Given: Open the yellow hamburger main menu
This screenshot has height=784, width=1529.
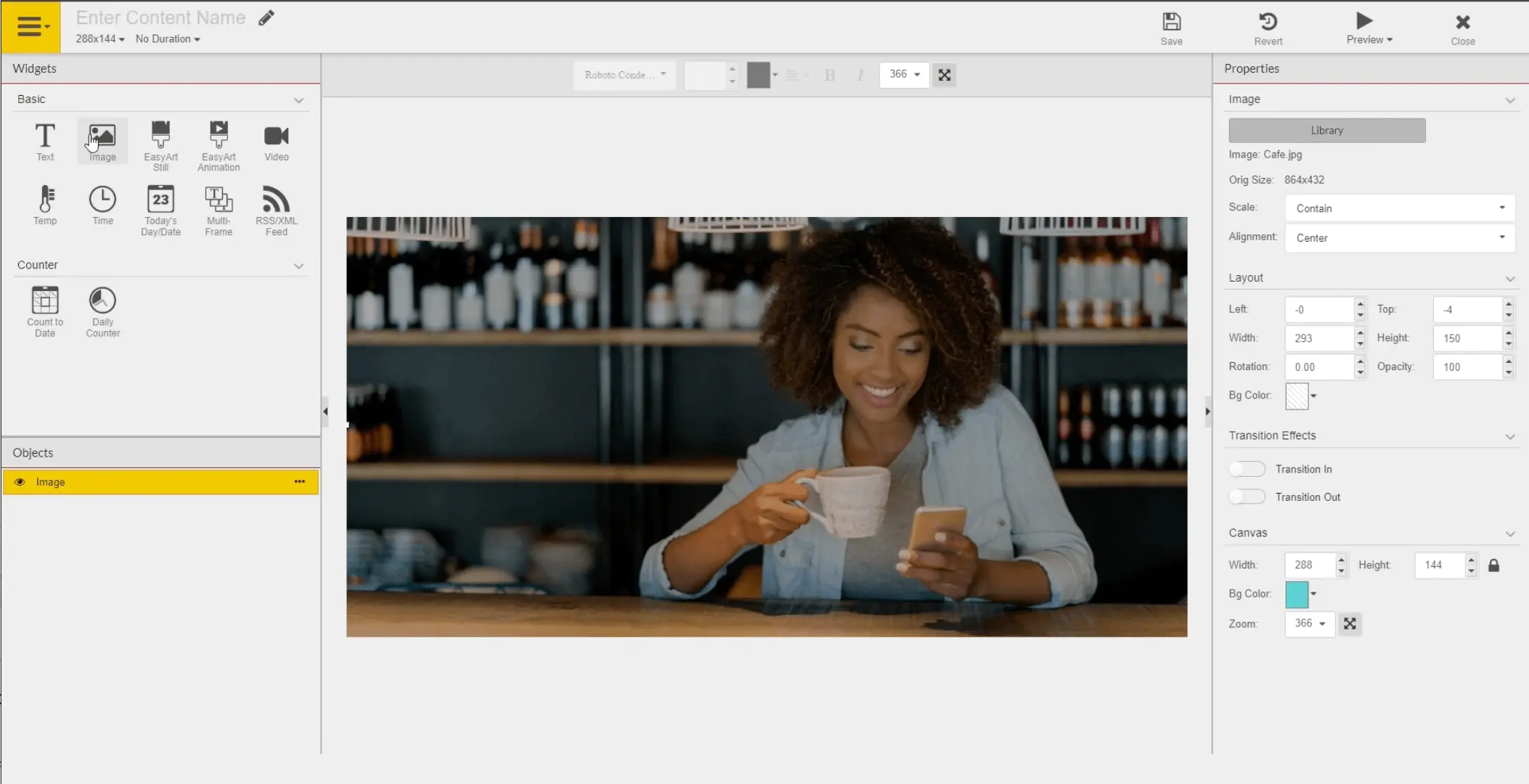Looking at the screenshot, I should pos(30,27).
